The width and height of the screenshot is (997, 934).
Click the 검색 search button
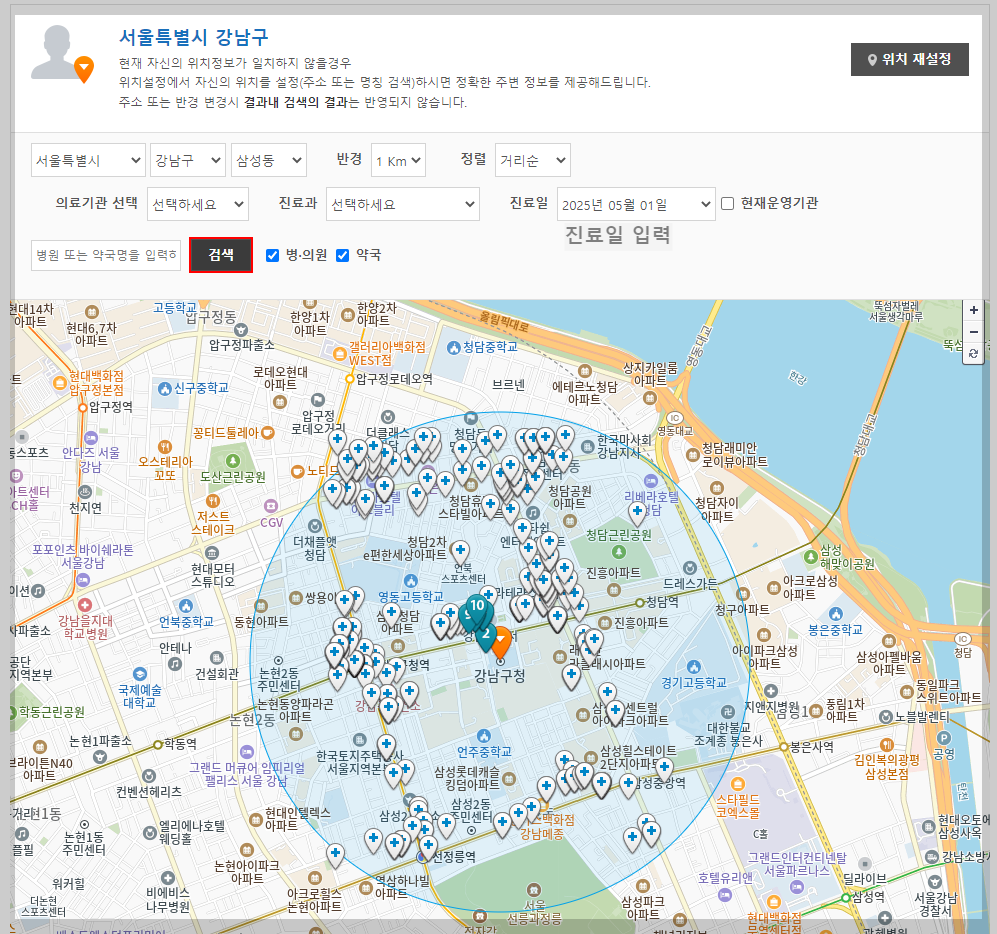coord(221,256)
